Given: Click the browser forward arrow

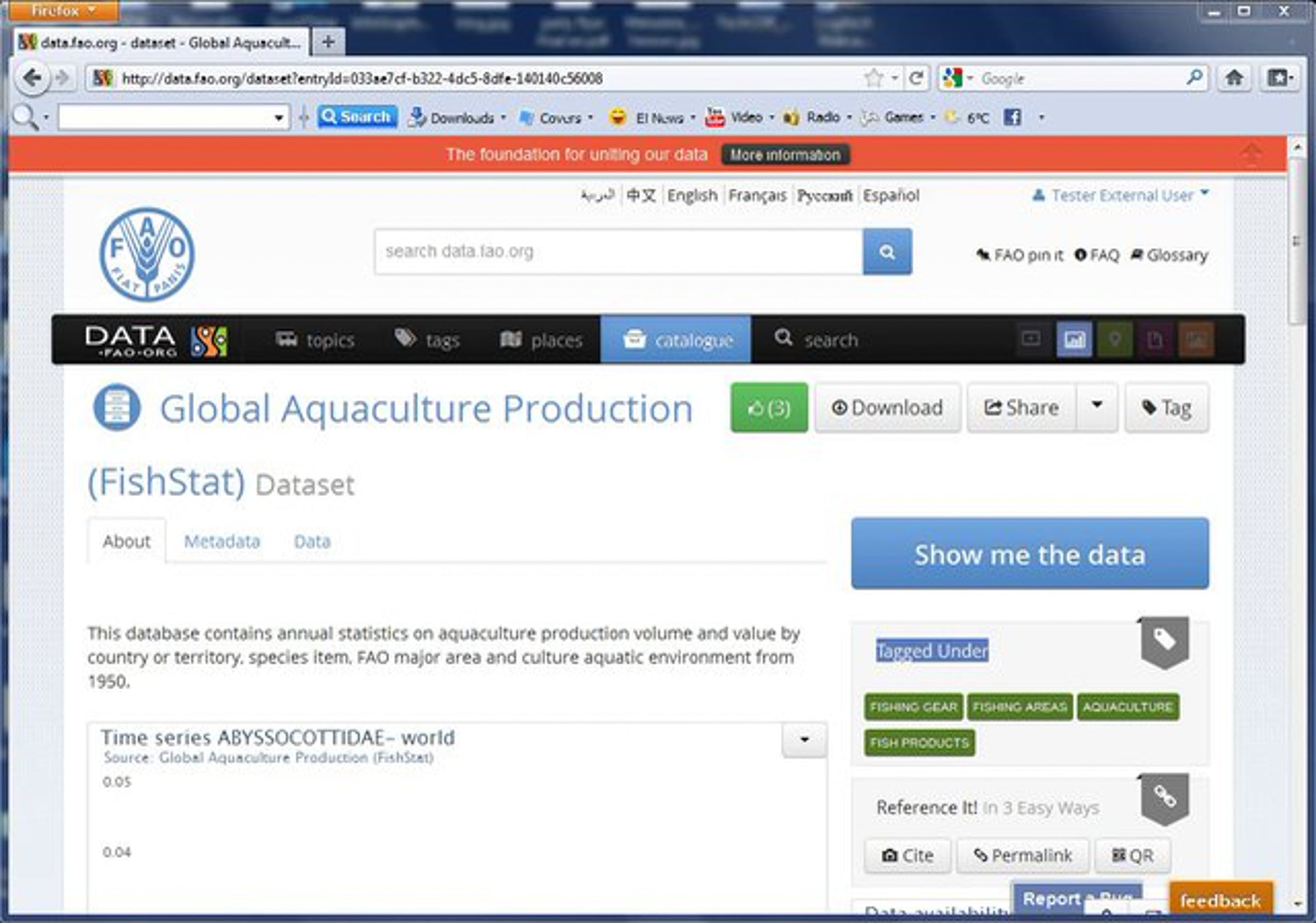Looking at the screenshot, I should point(63,78).
